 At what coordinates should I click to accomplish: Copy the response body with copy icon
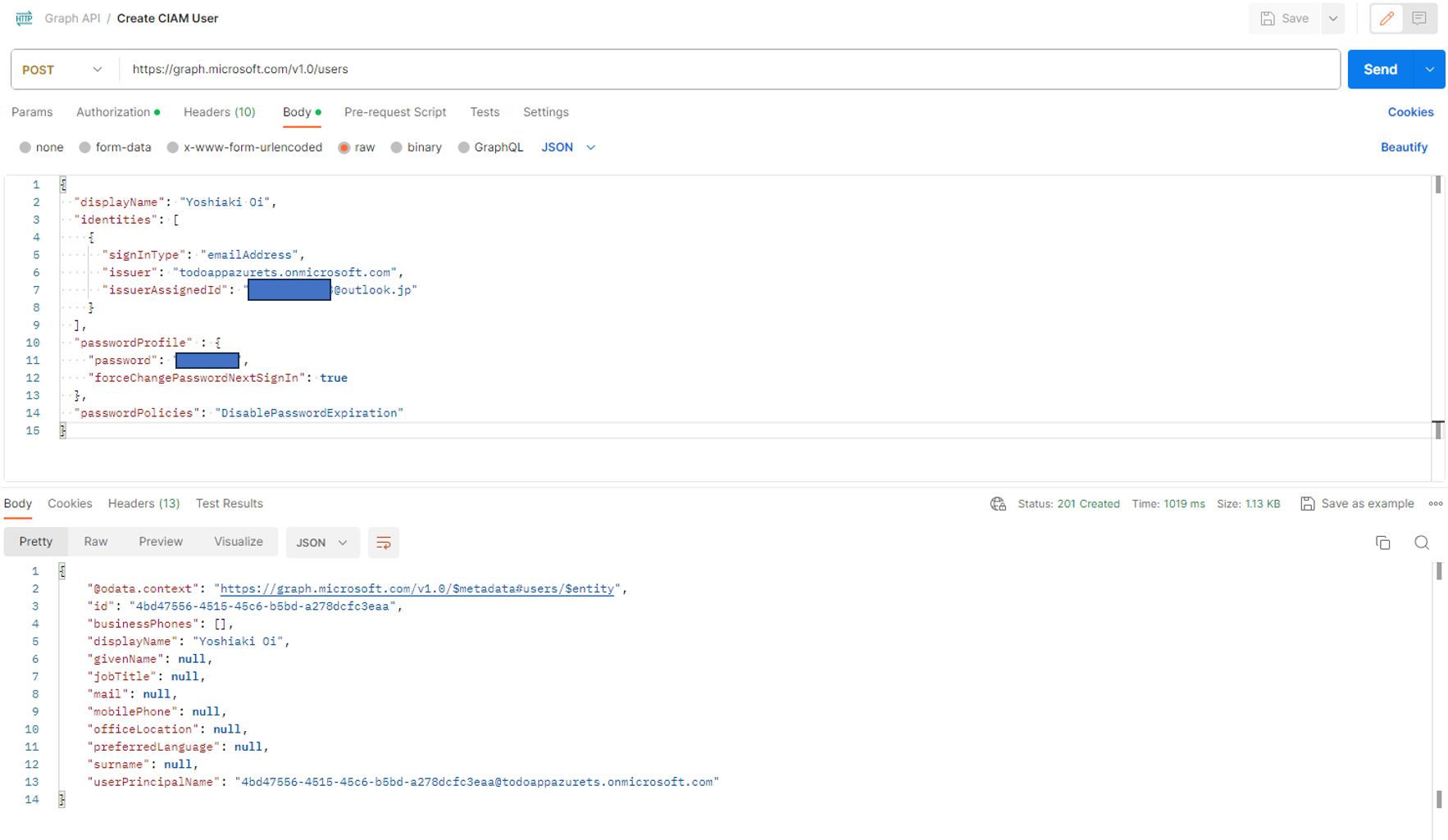pyautogui.click(x=1383, y=543)
